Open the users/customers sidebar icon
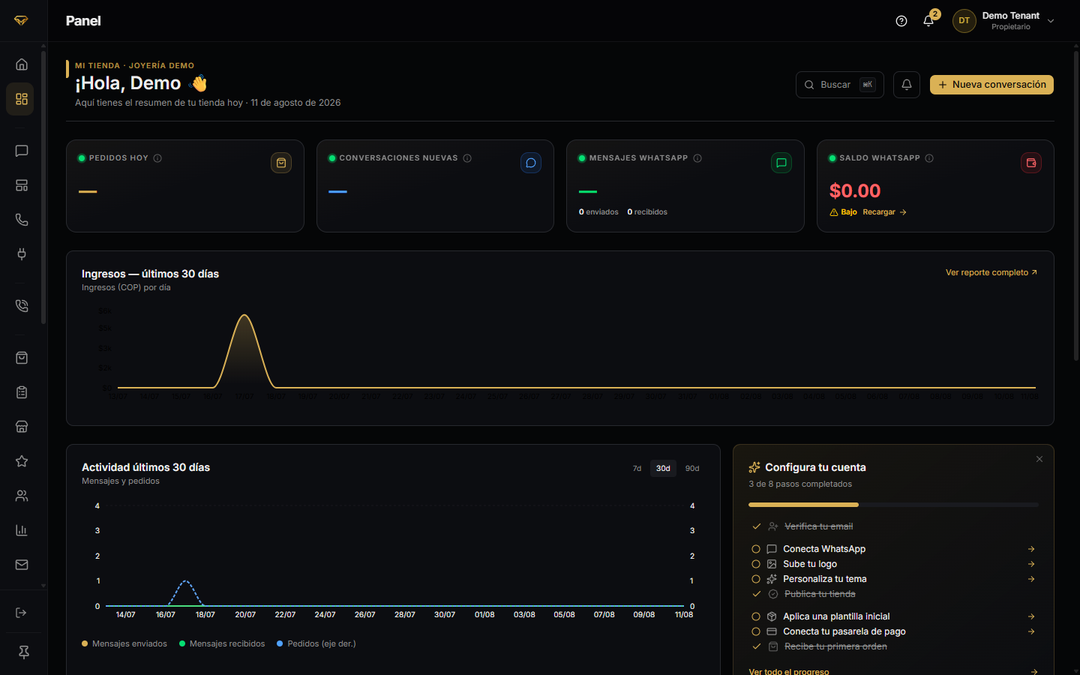Screen dimensions: 1080x675 pos(21,495)
